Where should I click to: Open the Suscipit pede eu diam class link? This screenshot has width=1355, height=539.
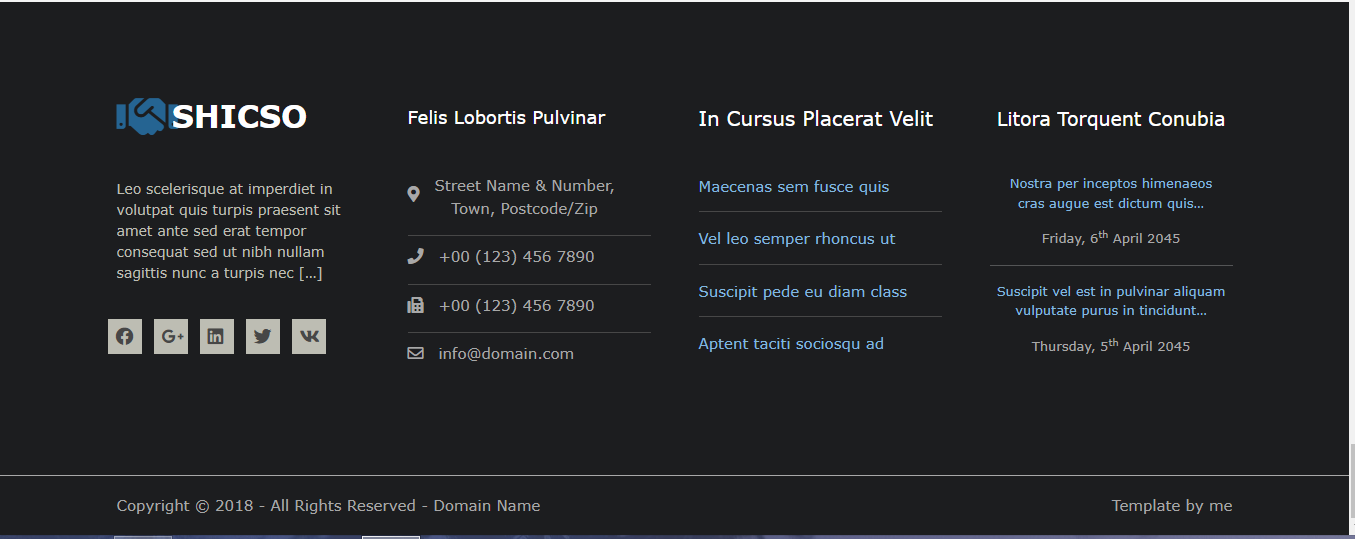point(803,292)
